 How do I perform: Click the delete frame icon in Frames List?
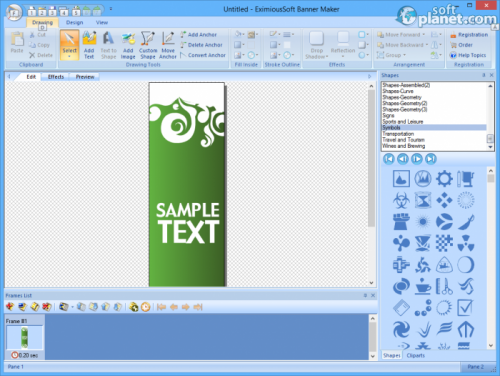tap(47, 306)
